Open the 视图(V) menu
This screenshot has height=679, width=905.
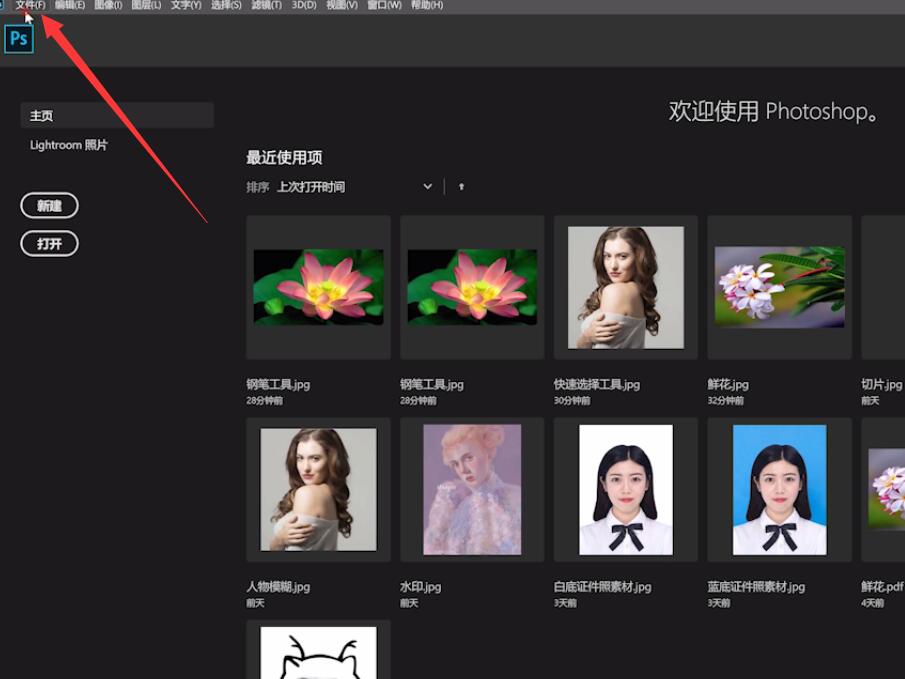(x=342, y=5)
